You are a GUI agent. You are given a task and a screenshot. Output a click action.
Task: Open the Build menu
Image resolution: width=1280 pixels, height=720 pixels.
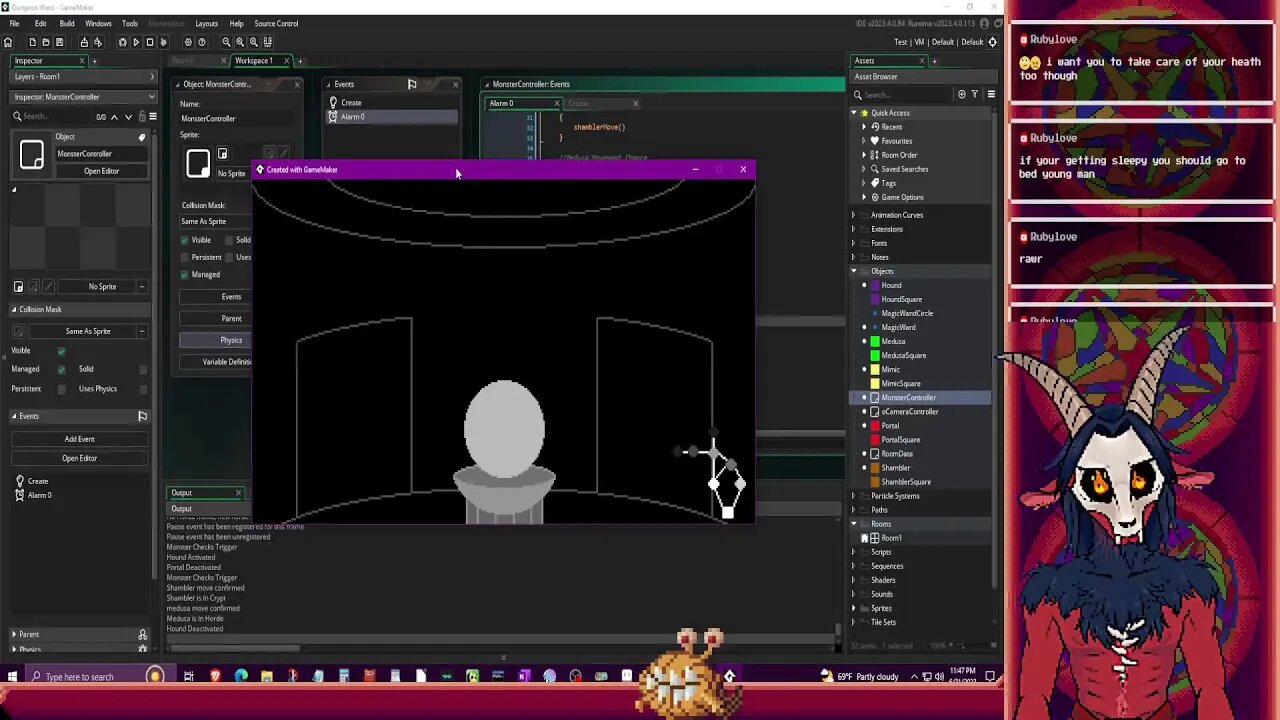pyautogui.click(x=67, y=23)
